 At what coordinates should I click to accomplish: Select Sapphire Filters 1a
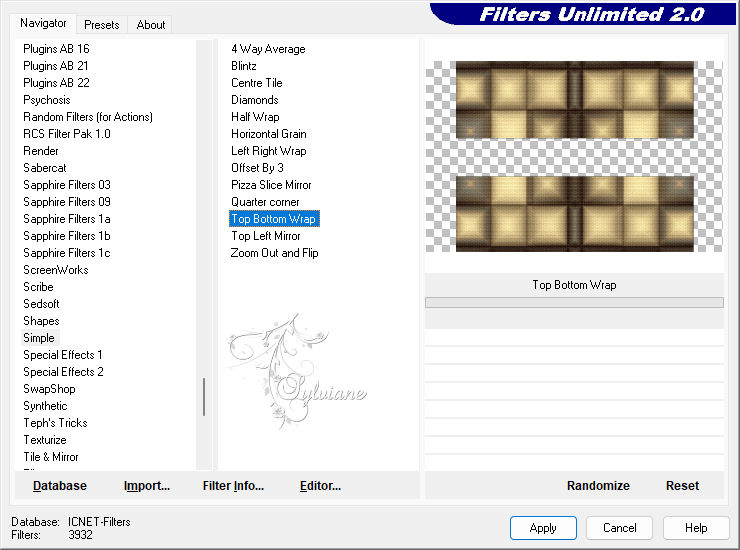(67, 219)
